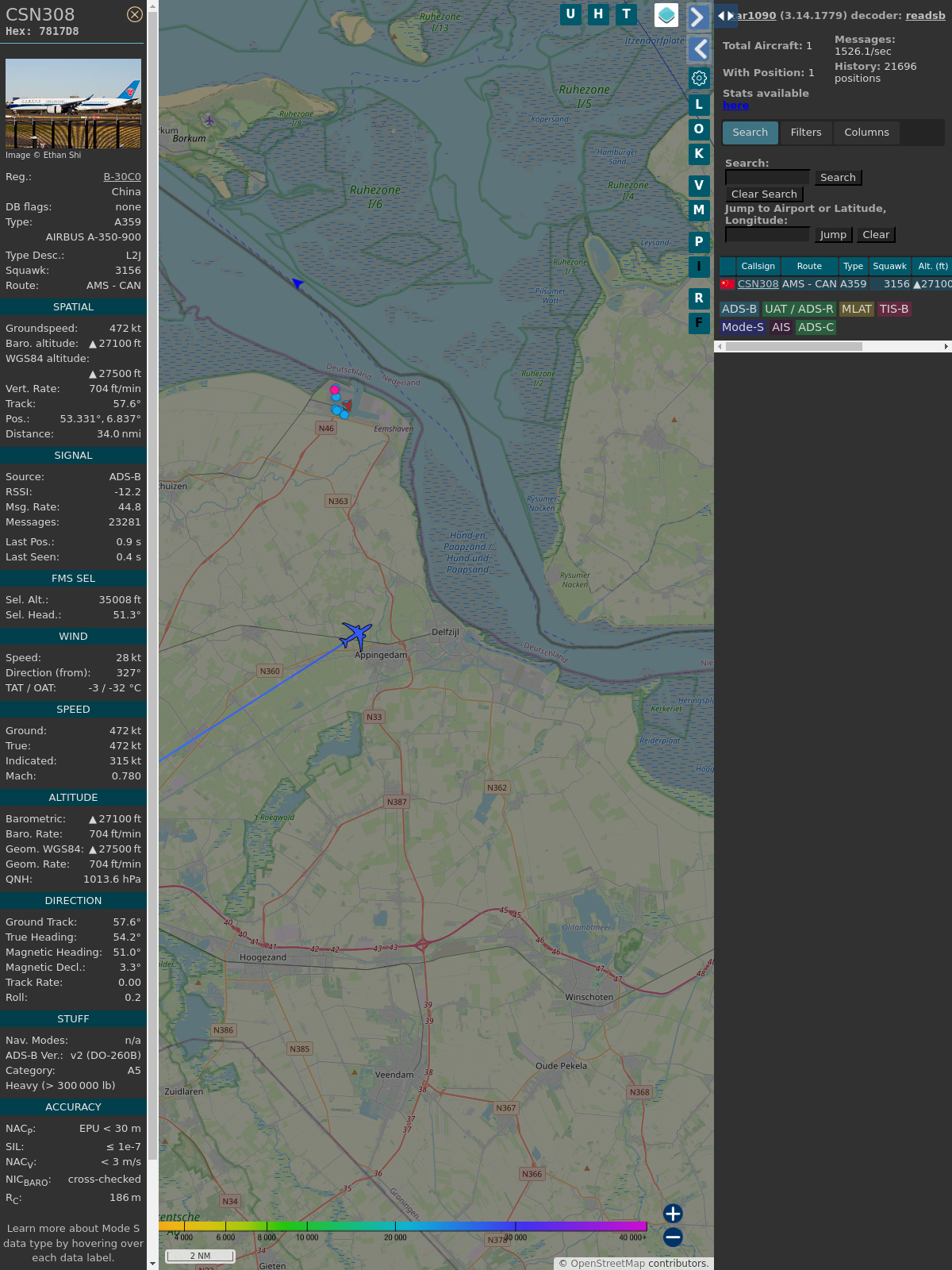Collapse sidebar with left chevron button

[x=699, y=49]
